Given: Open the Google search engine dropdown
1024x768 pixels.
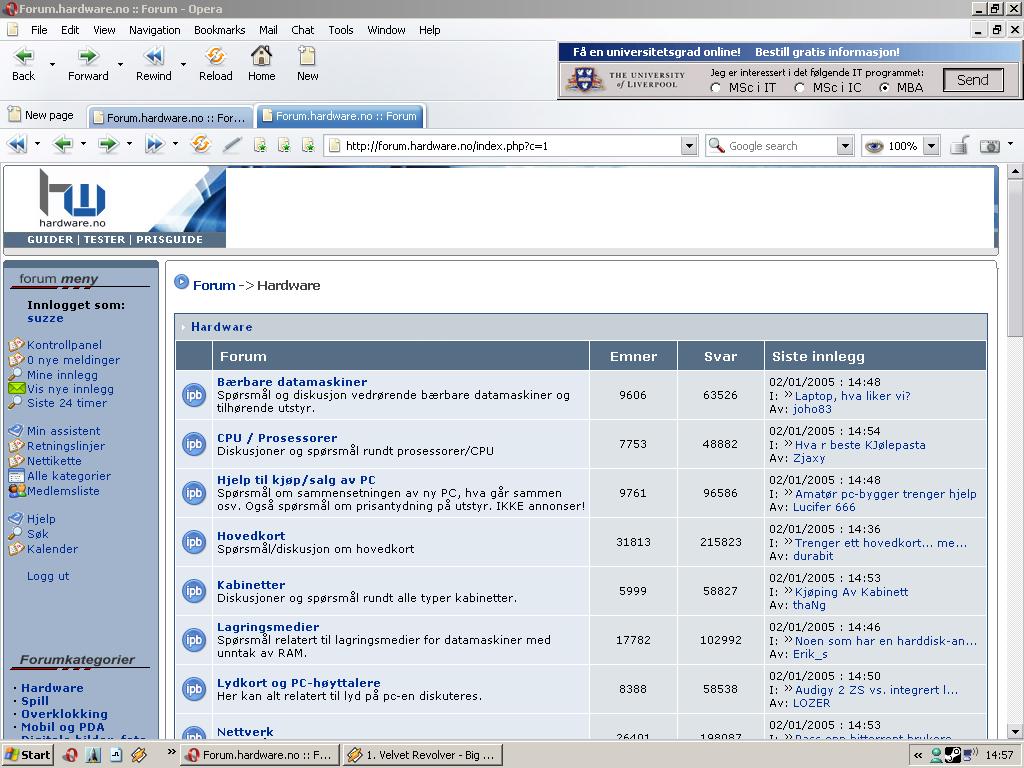Looking at the screenshot, I should click(845, 146).
